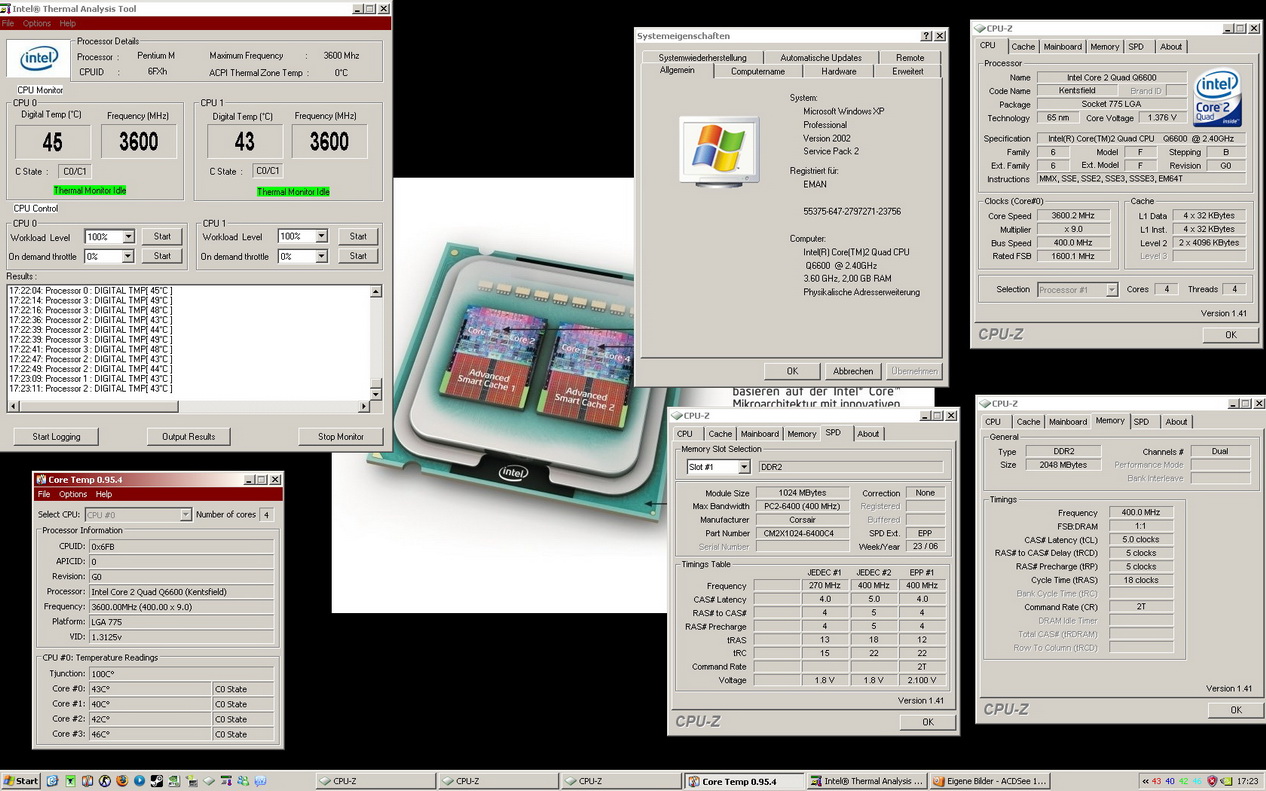
Task: Click the red security shield tray icon
Action: coord(1212,781)
